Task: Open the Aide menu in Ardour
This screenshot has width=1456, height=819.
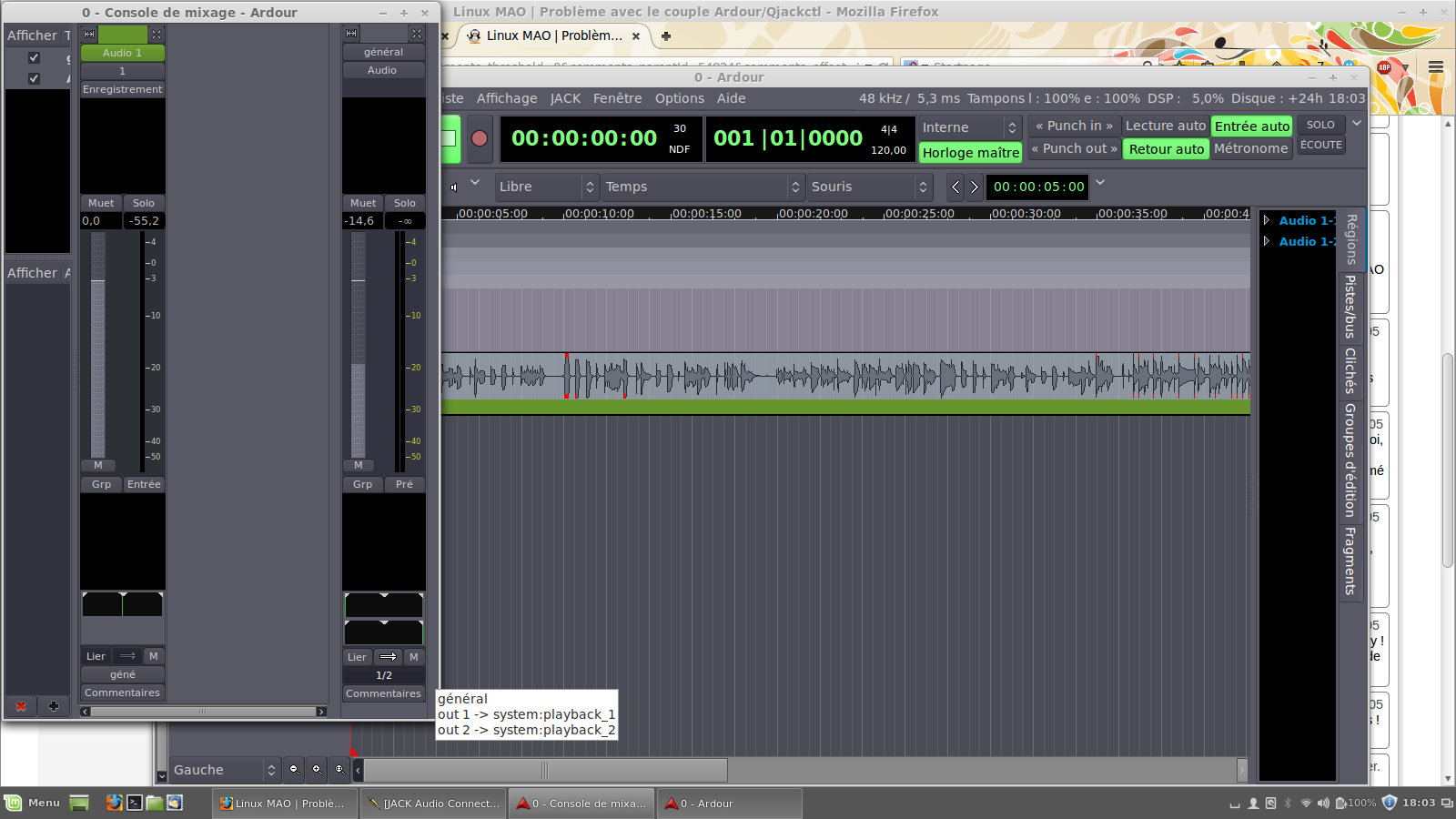Action: click(732, 98)
